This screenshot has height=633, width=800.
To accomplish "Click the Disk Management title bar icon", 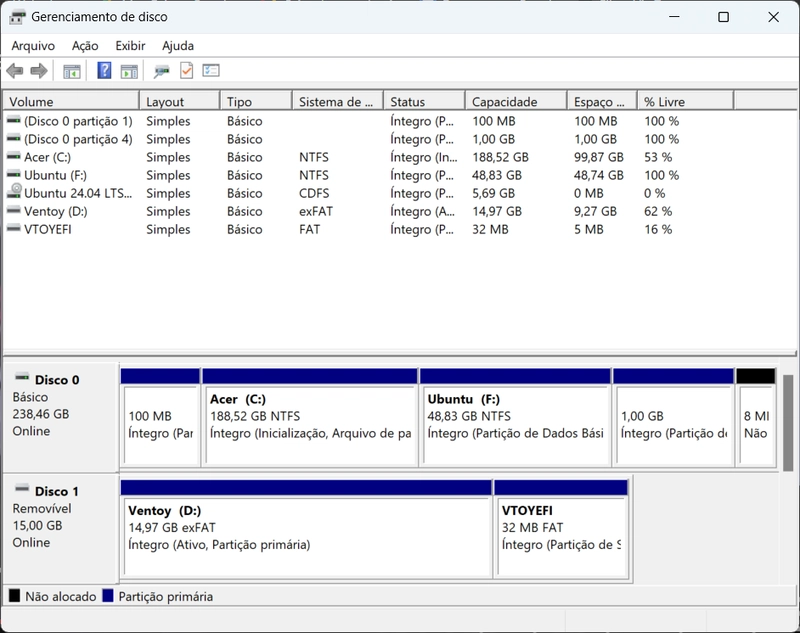I will point(17,17).
